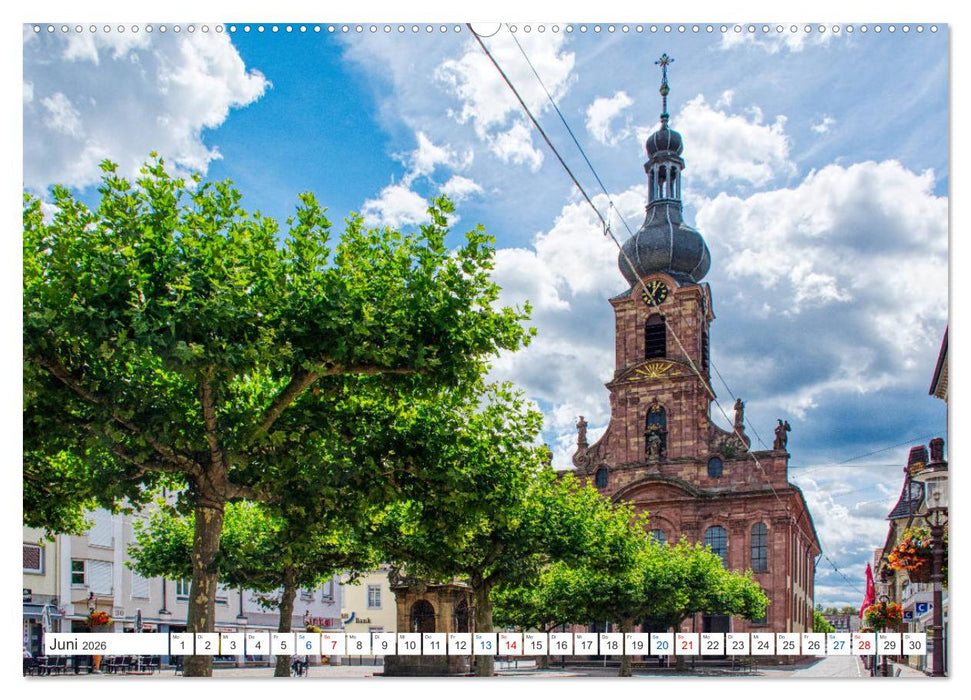Click the stone statue on church roofline right
This screenshot has width=971, height=700.
click(781, 434)
